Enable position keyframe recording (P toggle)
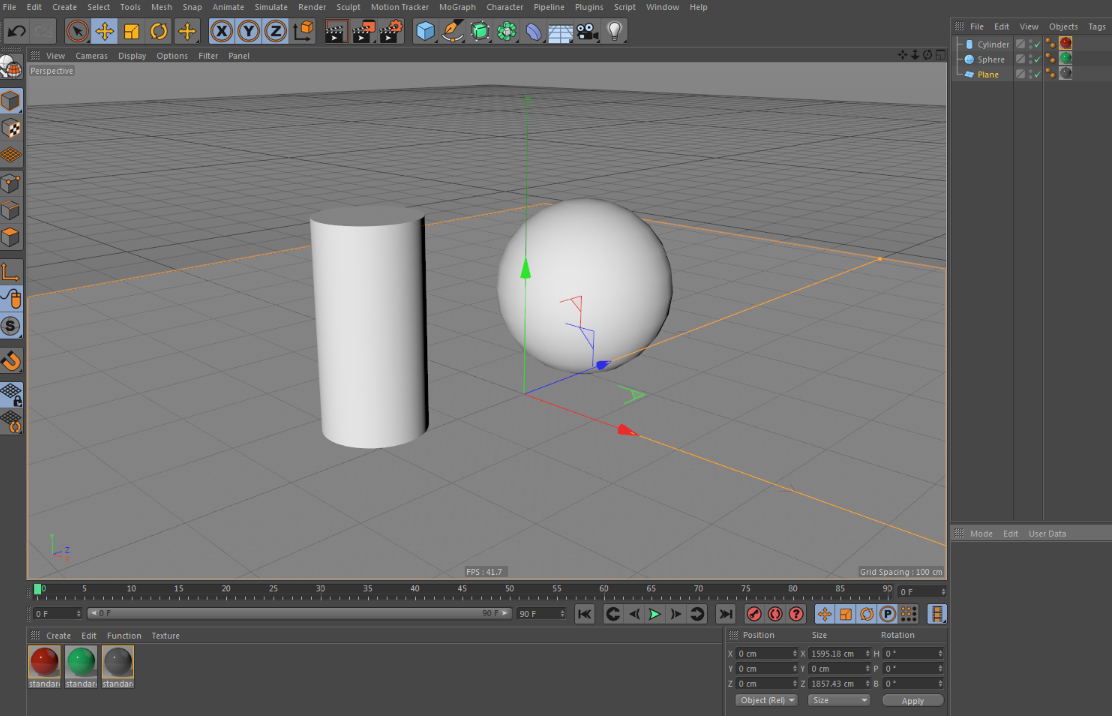The height and width of the screenshot is (716, 1112). click(x=888, y=614)
